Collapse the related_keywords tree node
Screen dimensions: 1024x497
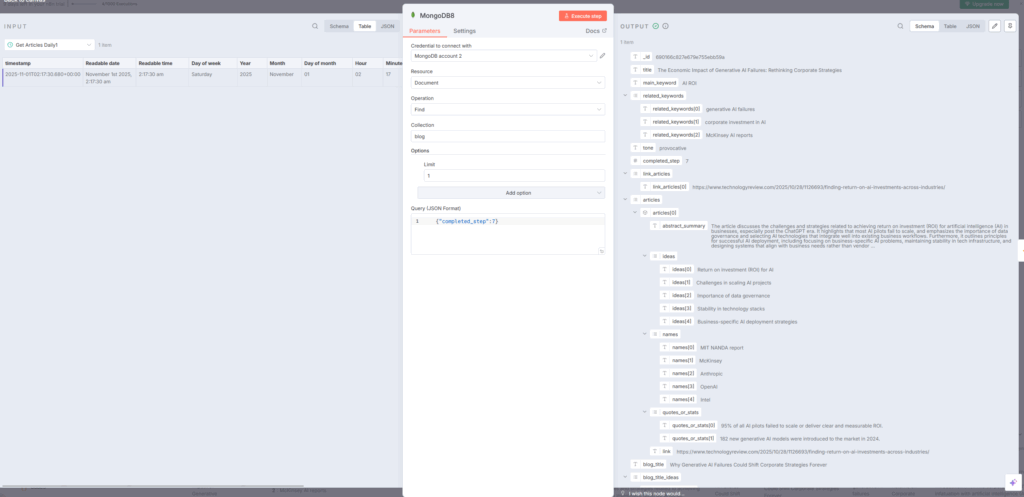pyautogui.click(x=625, y=95)
